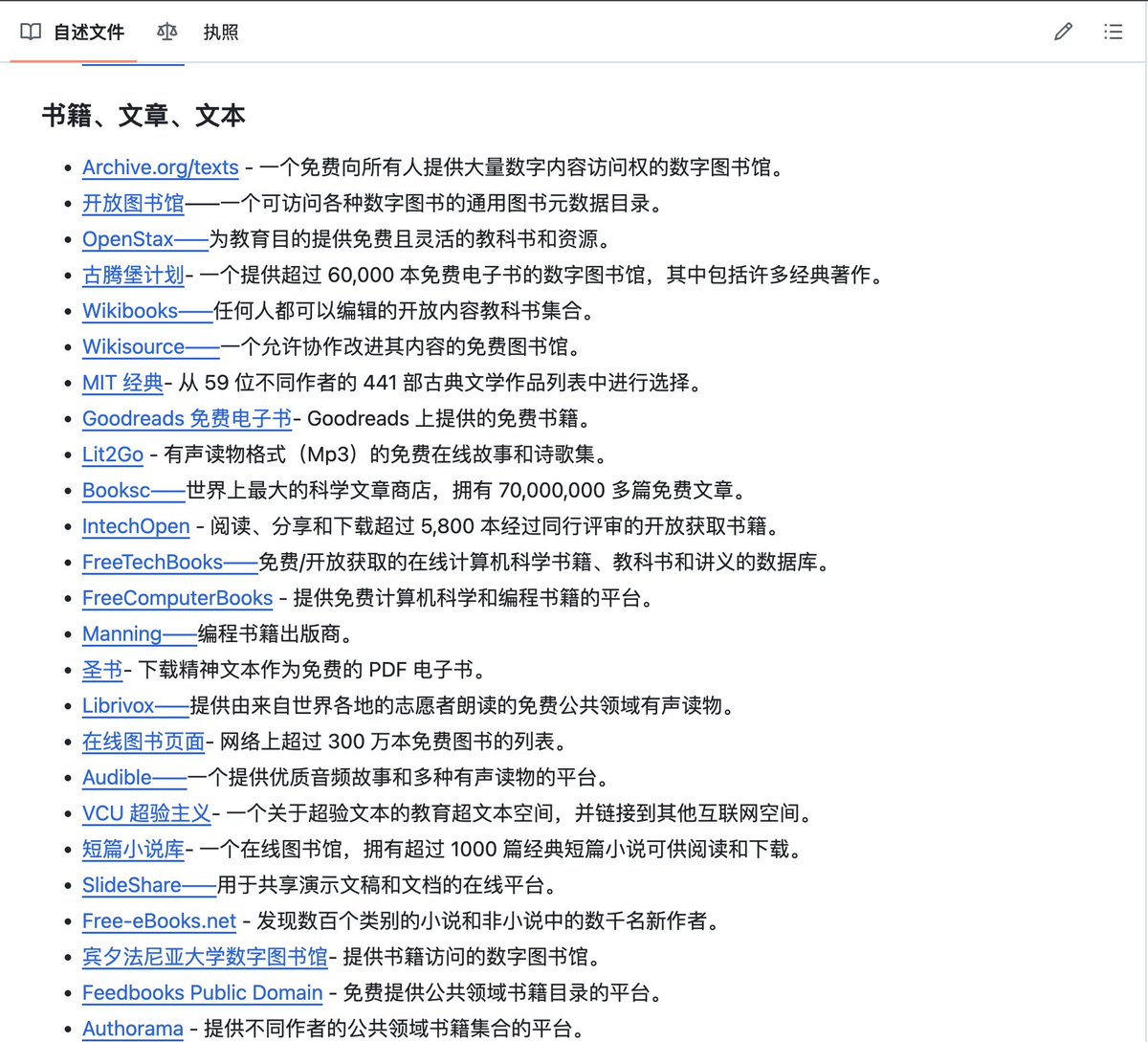Click the book icon beside 自述文件
Image resolution: width=1148 pixels, height=1042 pixels.
click(x=31, y=32)
